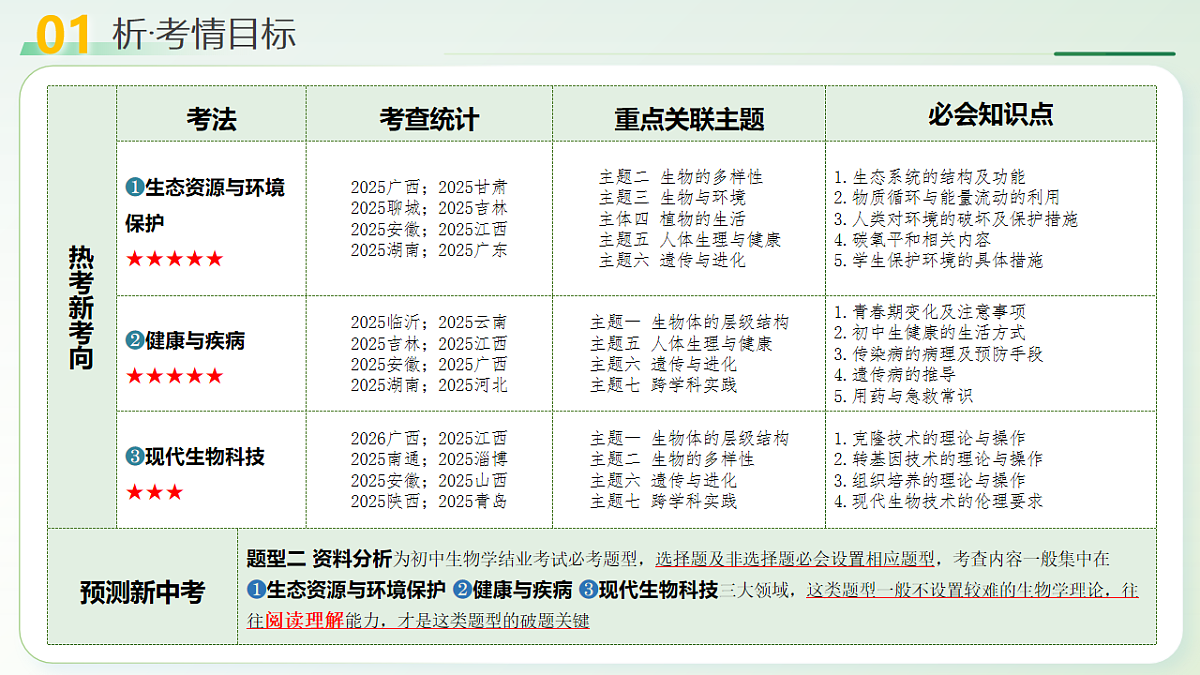1200x675 pixels.
Task: Select the entry "2025湖南；2025广东"
Action: coord(429,250)
